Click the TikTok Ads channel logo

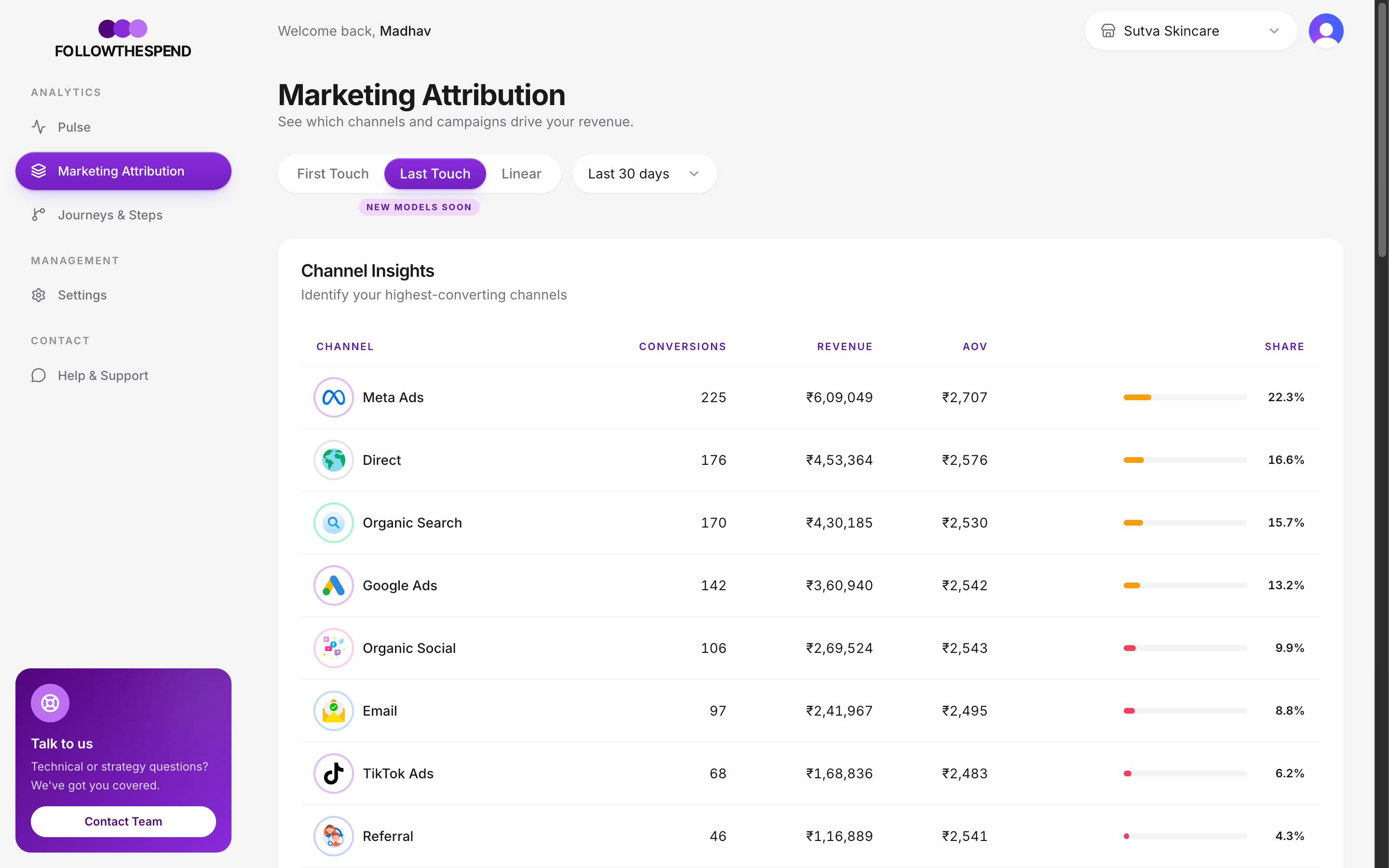333,773
